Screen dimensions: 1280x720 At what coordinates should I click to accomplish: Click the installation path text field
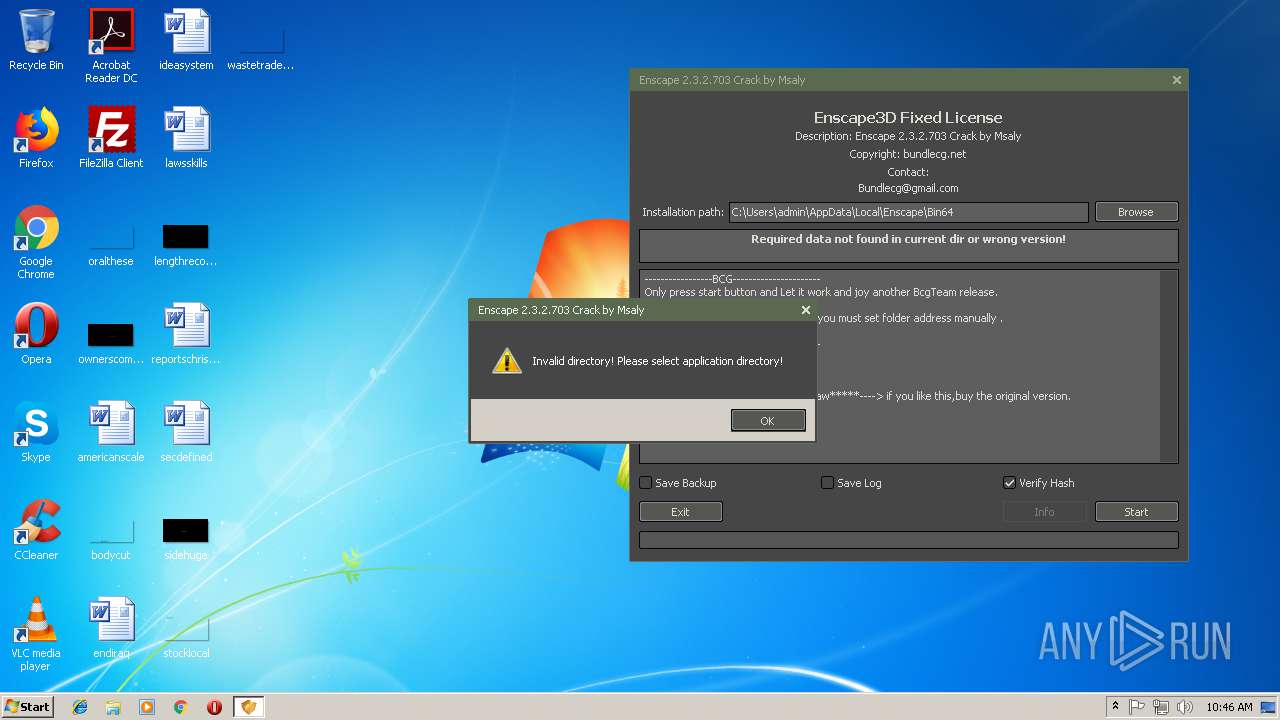coord(908,212)
